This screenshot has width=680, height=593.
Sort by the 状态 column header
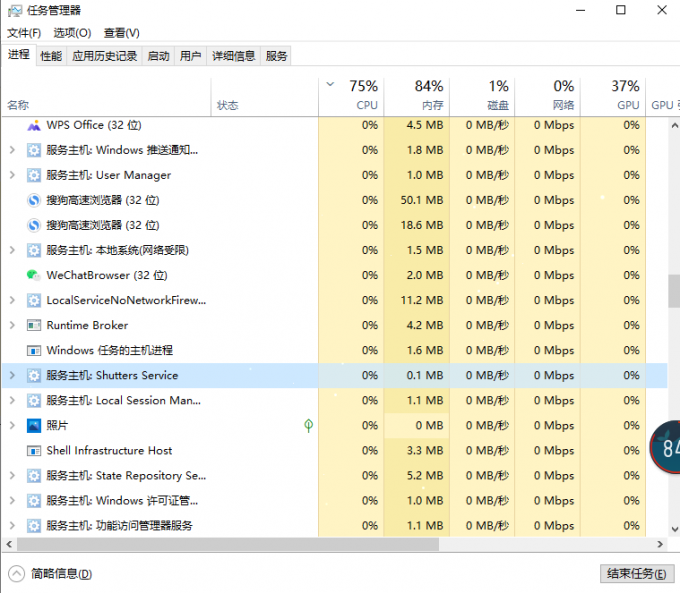point(265,96)
